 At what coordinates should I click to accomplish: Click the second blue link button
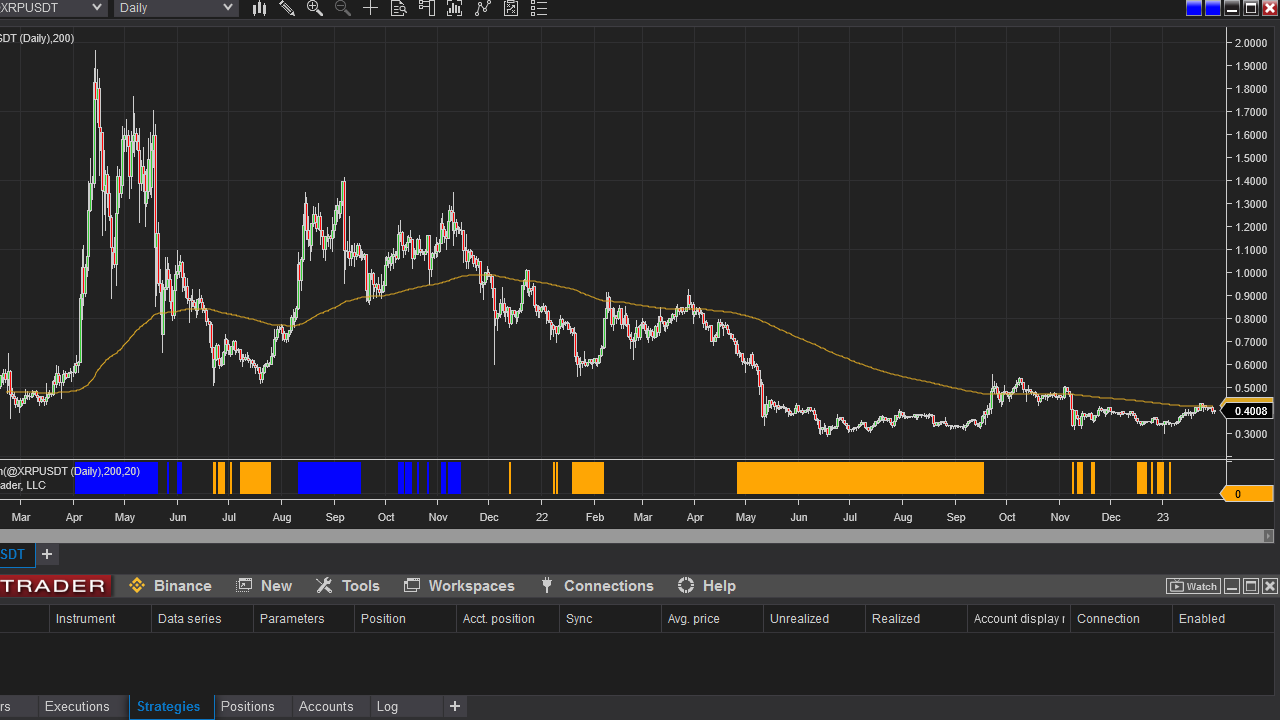coord(1213,8)
